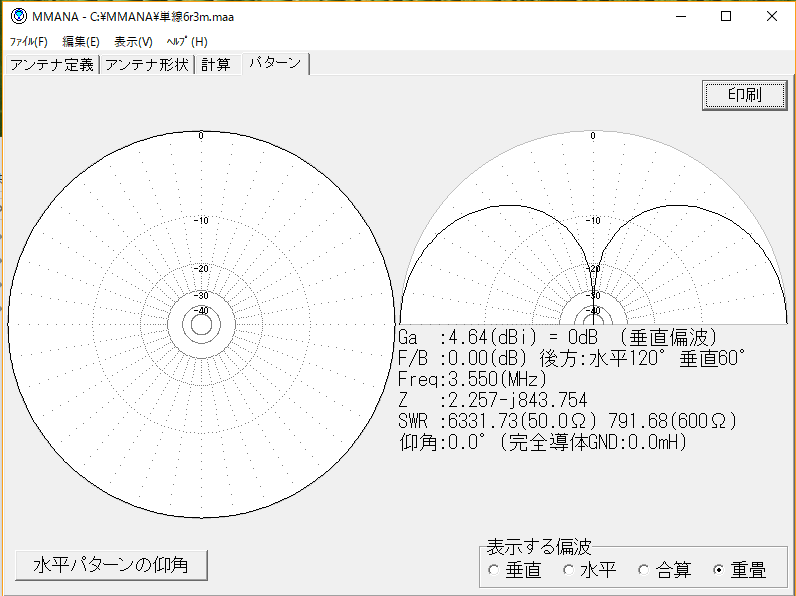The width and height of the screenshot is (796, 596).
Task: Maximize the MMANA window
Action: pos(726,16)
